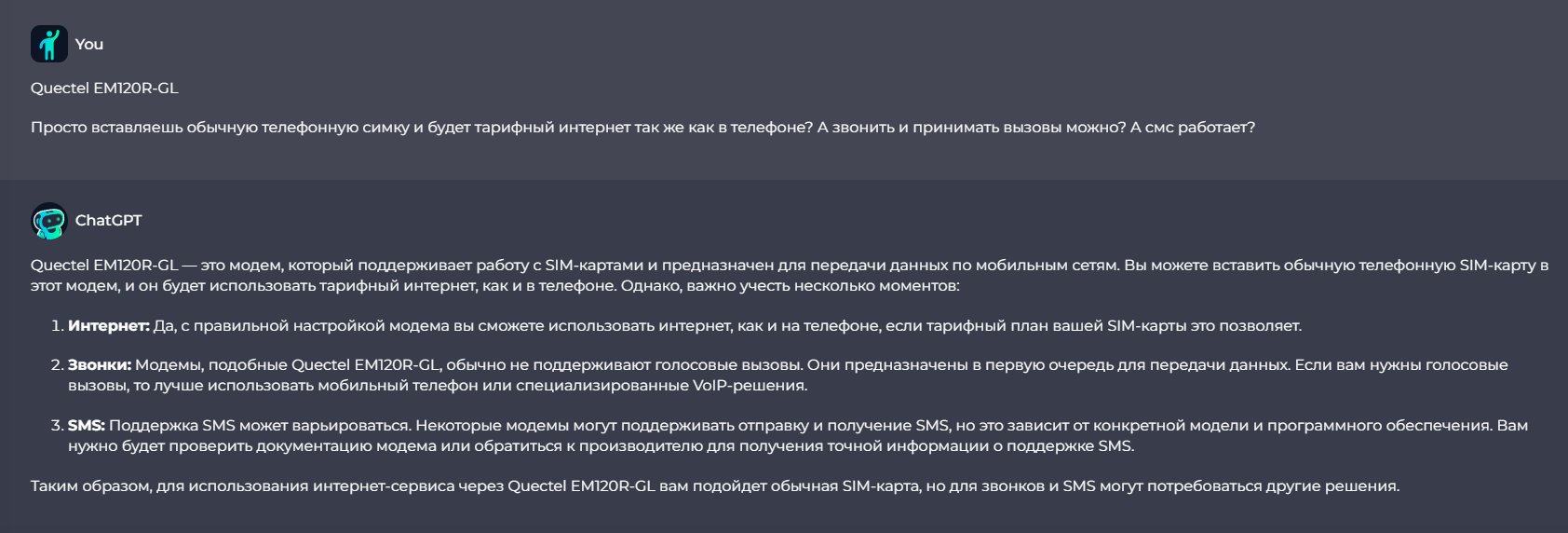Click 'Quectel EM120R-GL' at start of ChatGPT reply
Viewport: 1568px width, 533px height.
pos(104,265)
